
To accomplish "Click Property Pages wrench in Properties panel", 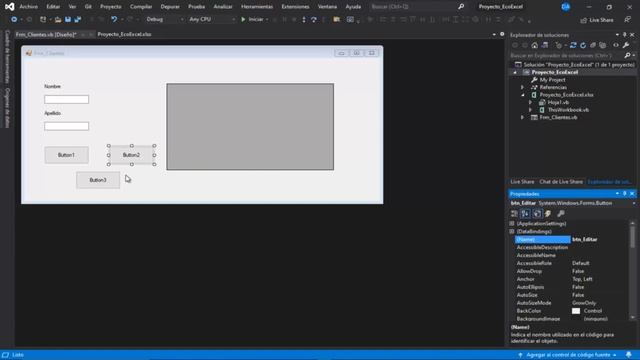I will coord(561,213).
